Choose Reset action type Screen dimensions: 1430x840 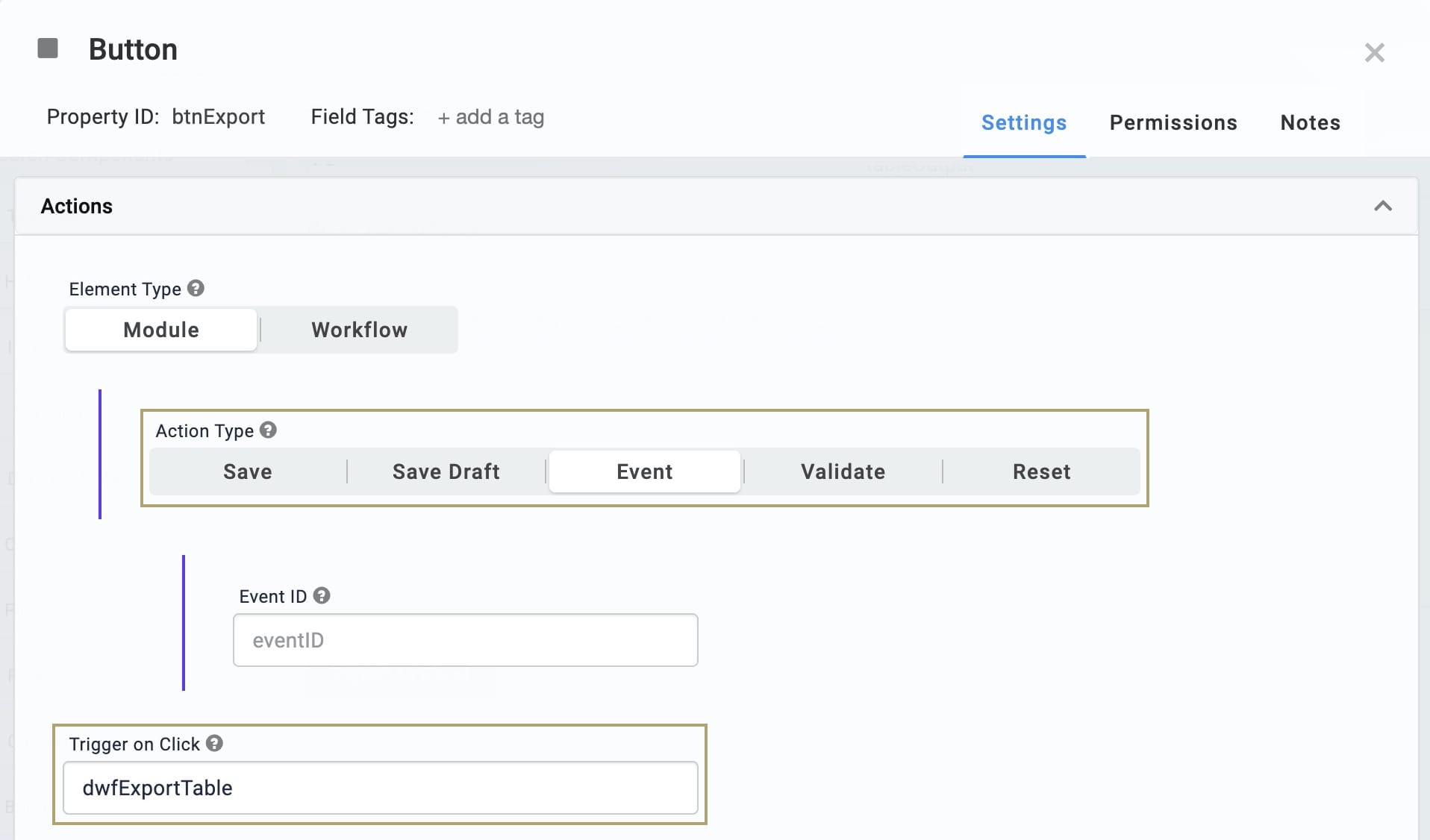tap(1042, 471)
